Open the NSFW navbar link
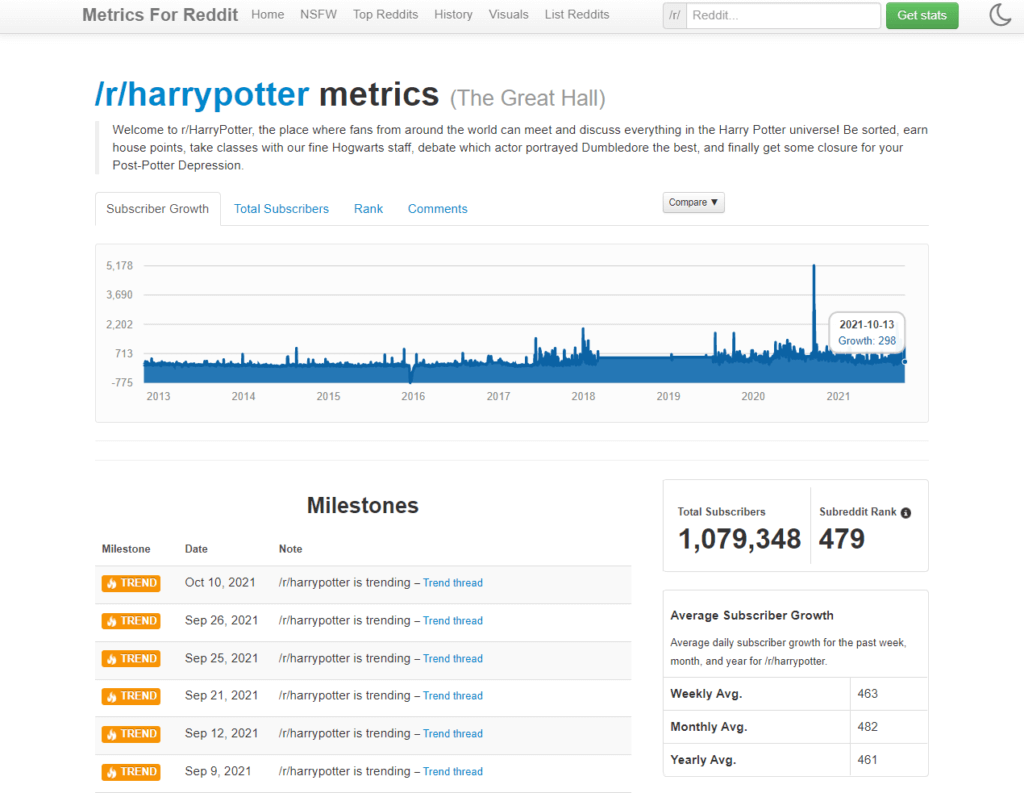Image resolution: width=1024 pixels, height=793 pixels. click(x=319, y=14)
